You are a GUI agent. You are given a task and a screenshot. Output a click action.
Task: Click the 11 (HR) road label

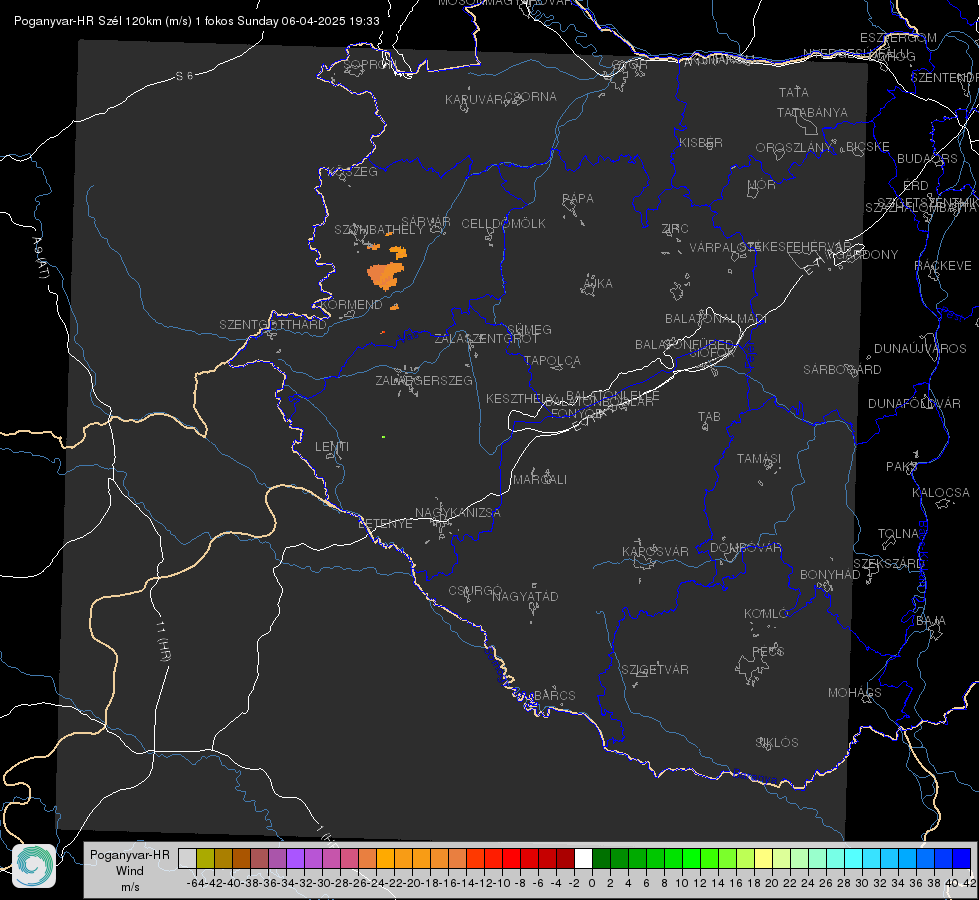click(x=162, y=641)
